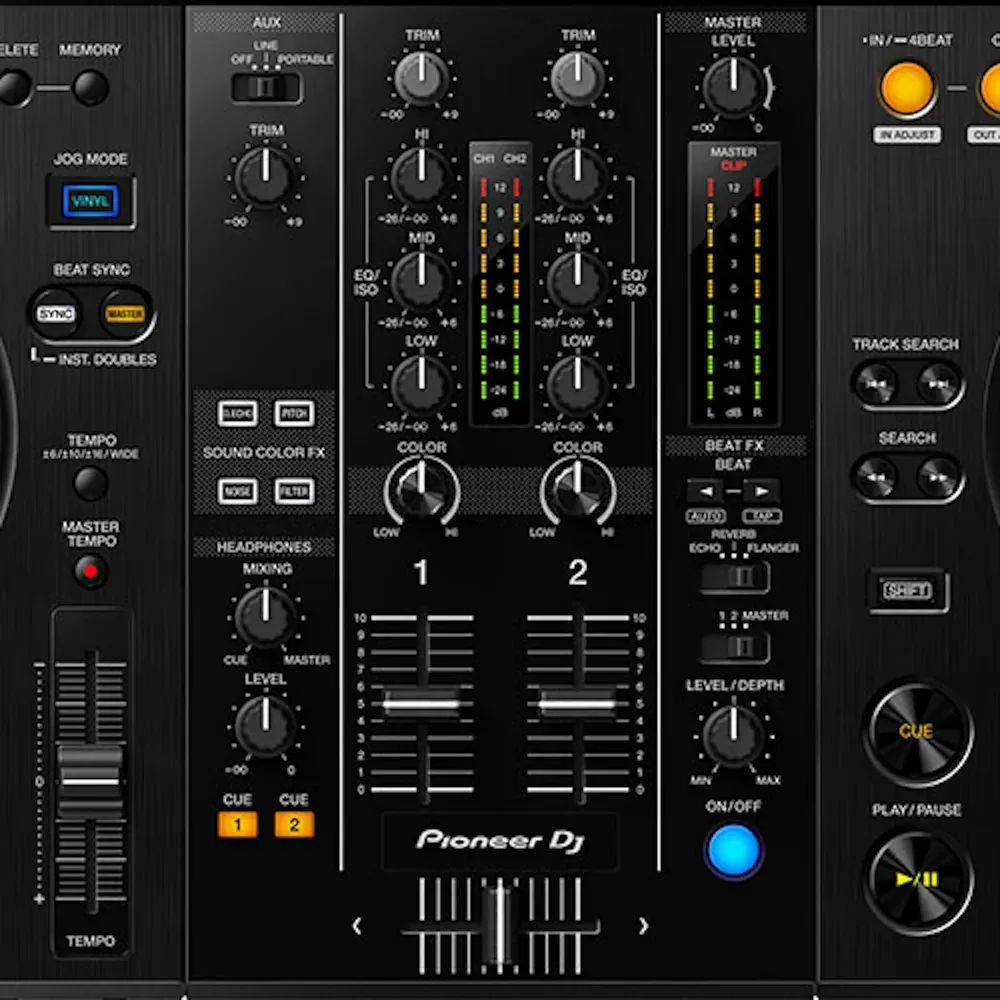This screenshot has width=1000, height=1000.
Task: Click the left chevron beside the crossfader
Action: 357,925
